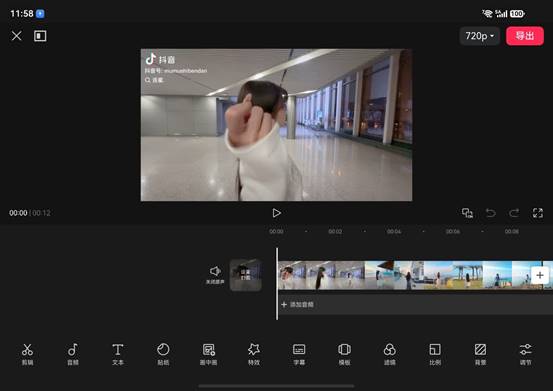
Task: Tap the battery indicator in status bar
Action: (517, 14)
